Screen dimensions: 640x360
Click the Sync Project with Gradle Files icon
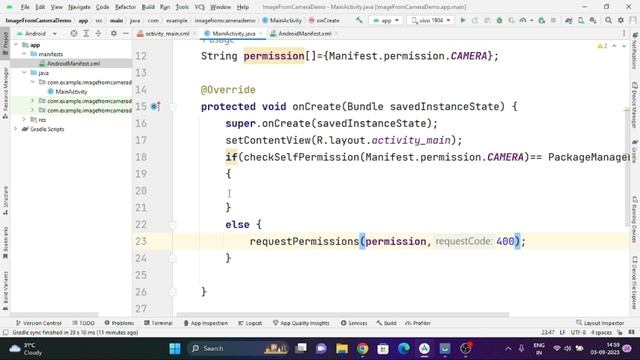(x=568, y=20)
